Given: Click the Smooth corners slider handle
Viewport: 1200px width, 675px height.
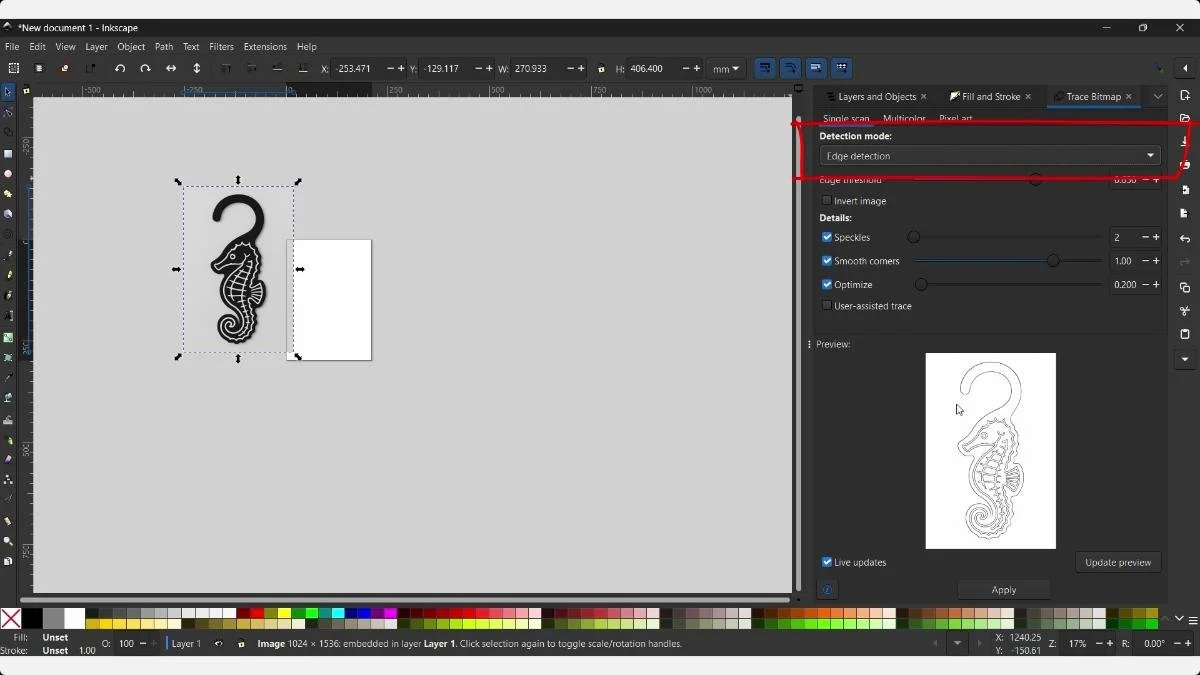Looking at the screenshot, I should [1053, 261].
